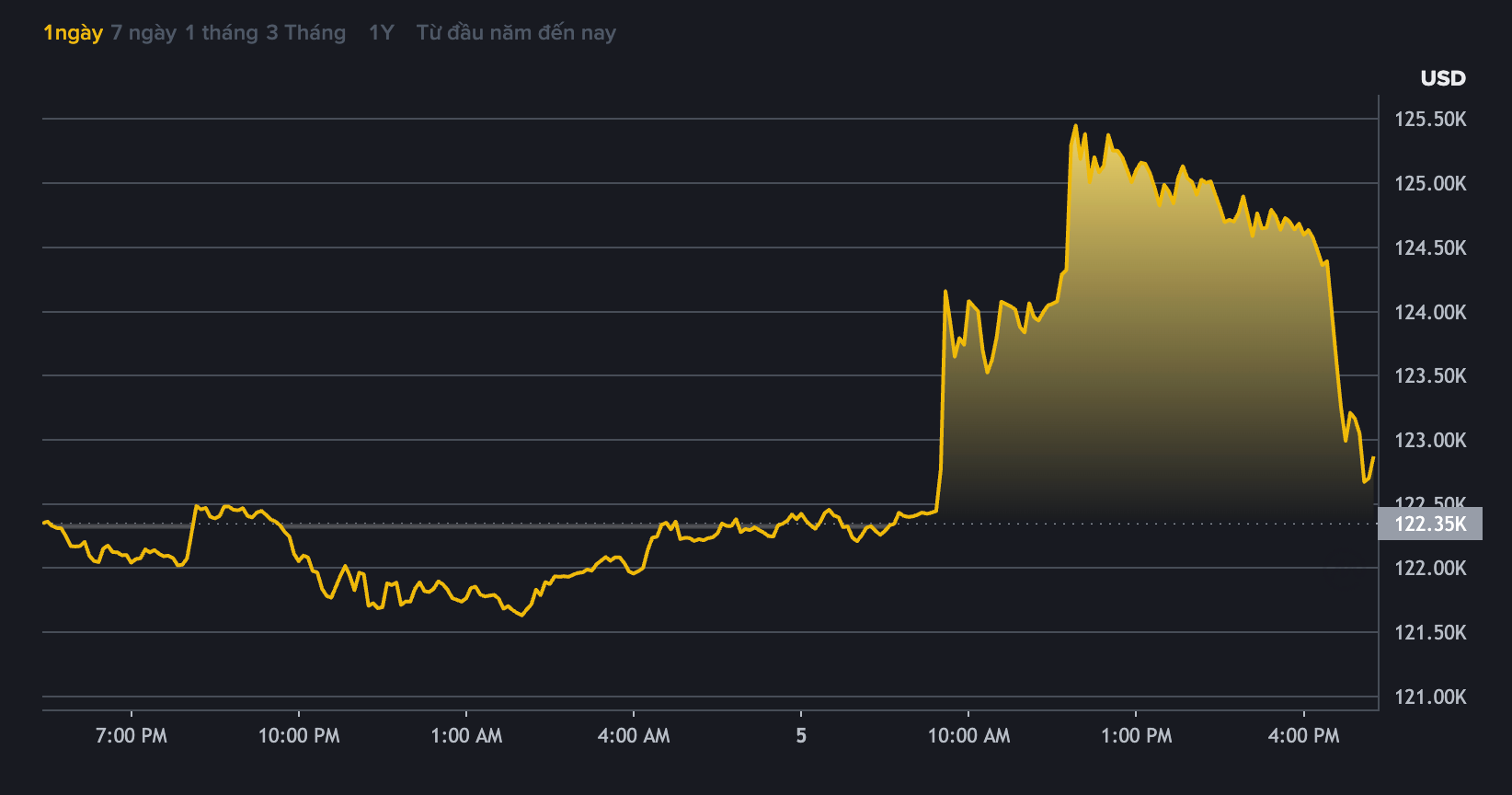The width and height of the screenshot is (1512, 795).
Task: Switch chart to 1Y range
Action: (381, 33)
